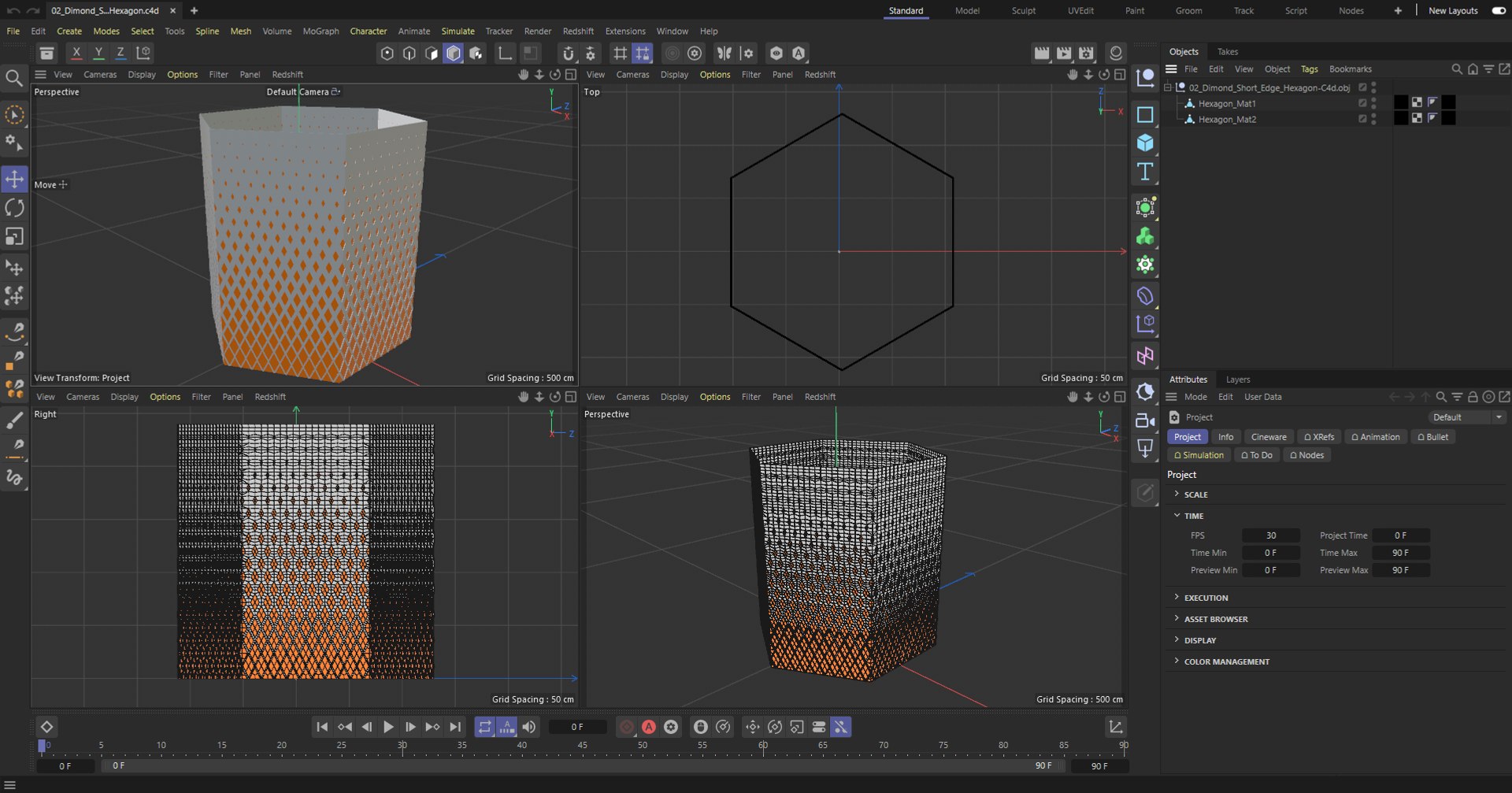The width and height of the screenshot is (1512, 793).
Task: Click the Render View clapperboard icon
Action: 1042,53
